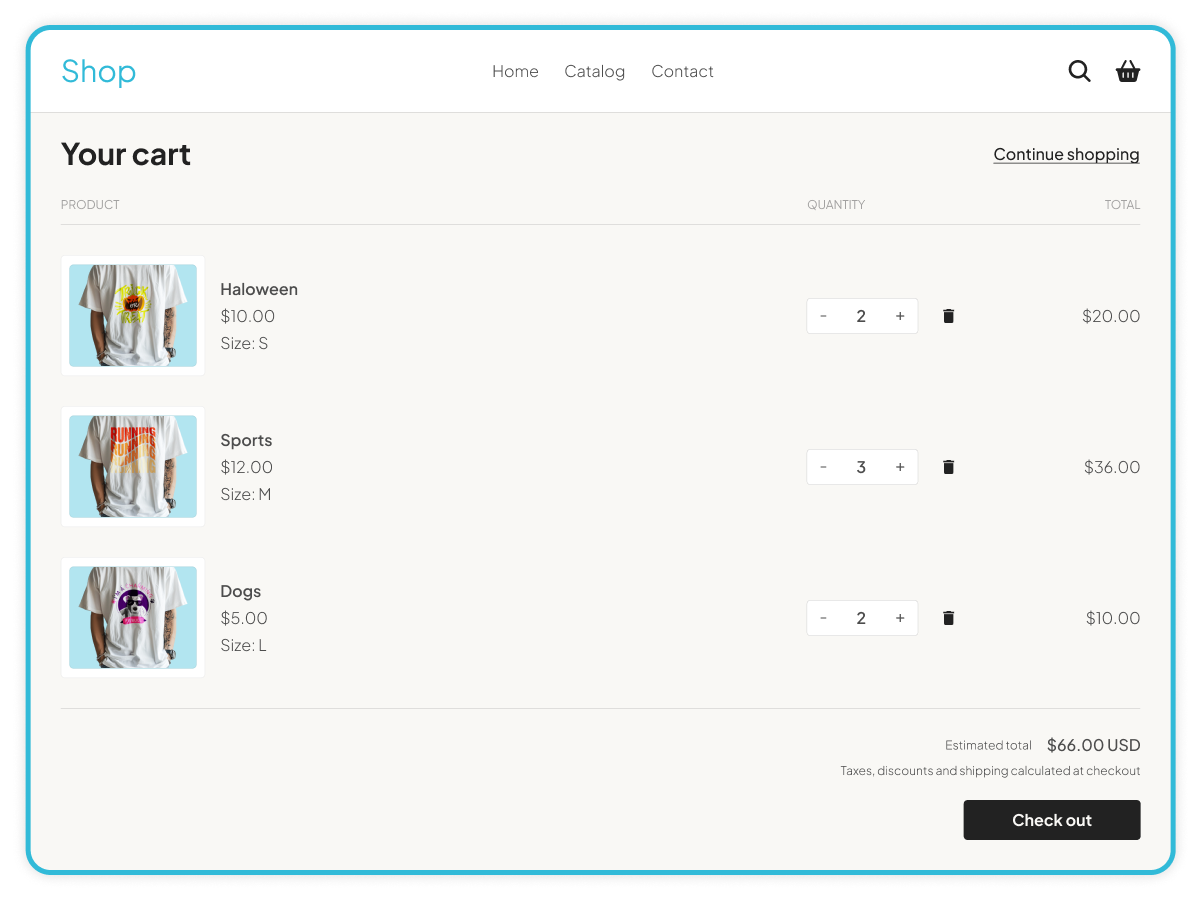The image size is (1201, 900).
Task: Open the Haloween shirt thumbnail
Action: pos(133,316)
